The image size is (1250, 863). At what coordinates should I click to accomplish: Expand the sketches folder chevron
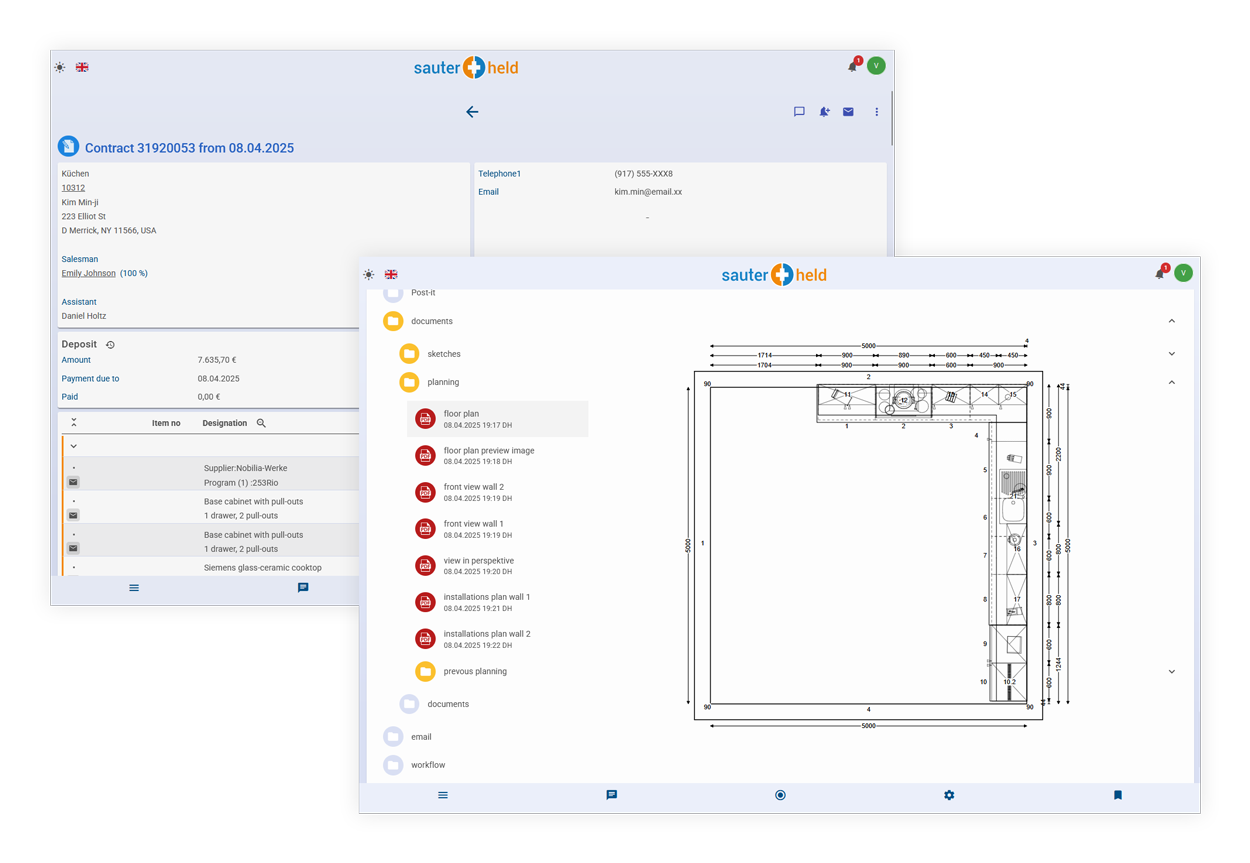click(1172, 354)
